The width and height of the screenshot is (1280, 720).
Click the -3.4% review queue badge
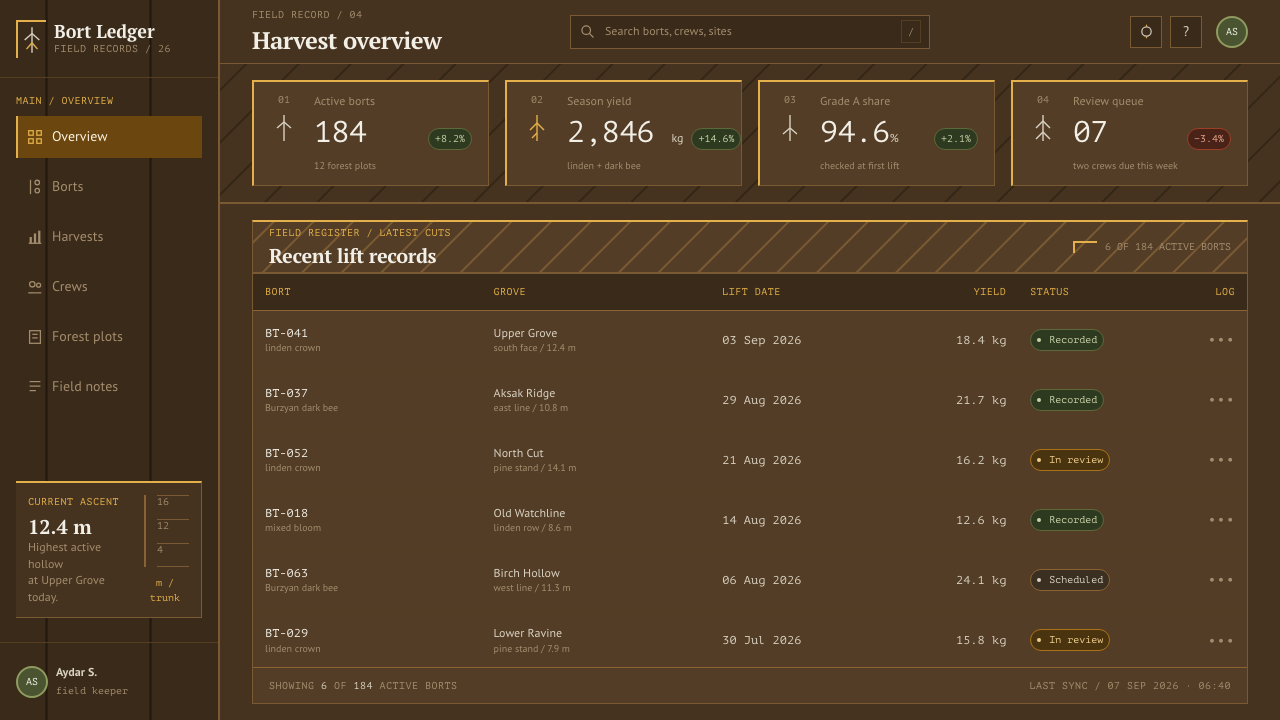(x=1209, y=139)
